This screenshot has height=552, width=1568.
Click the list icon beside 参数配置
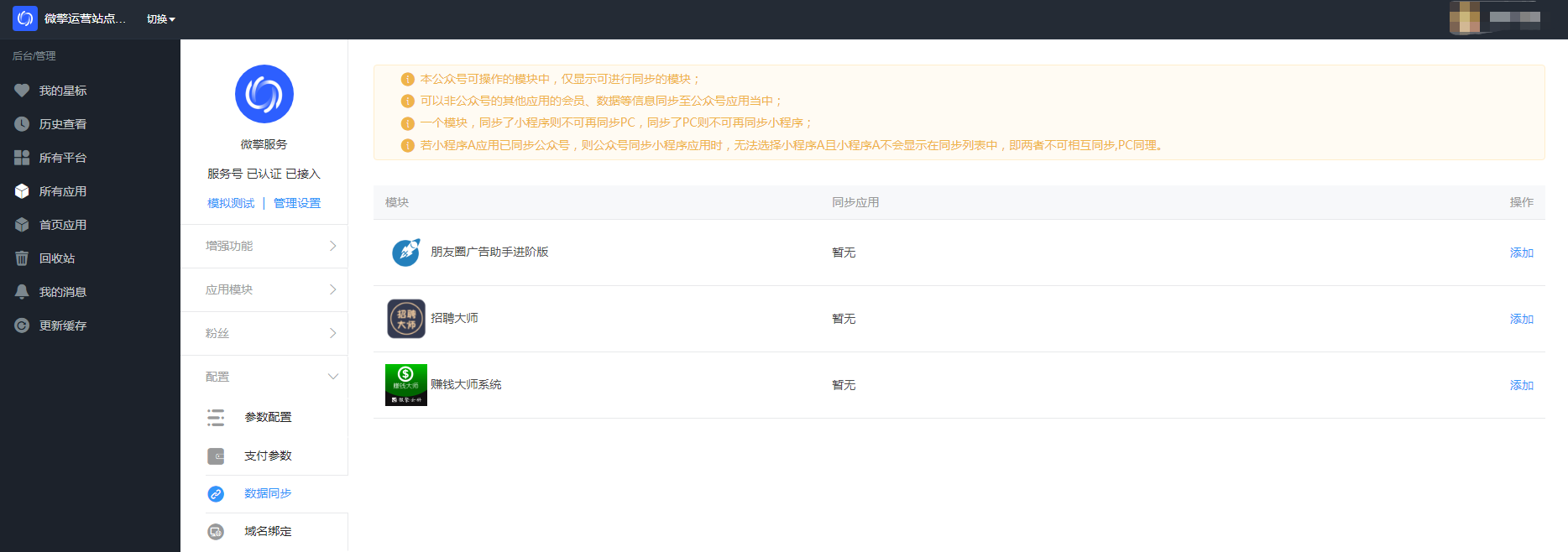(x=216, y=417)
